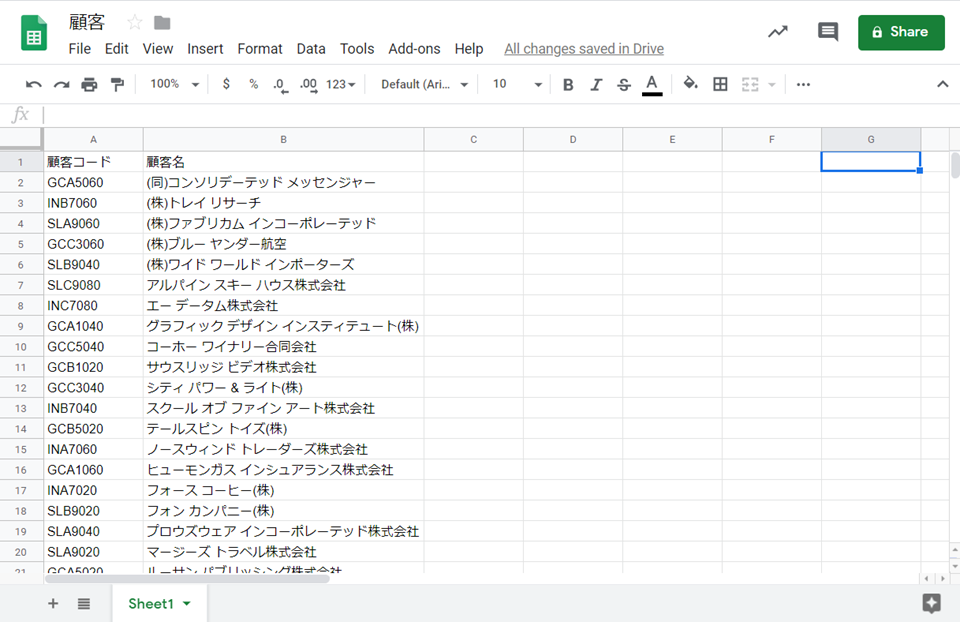Toggle italic formatting
This screenshot has height=622, width=960.
tap(596, 84)
